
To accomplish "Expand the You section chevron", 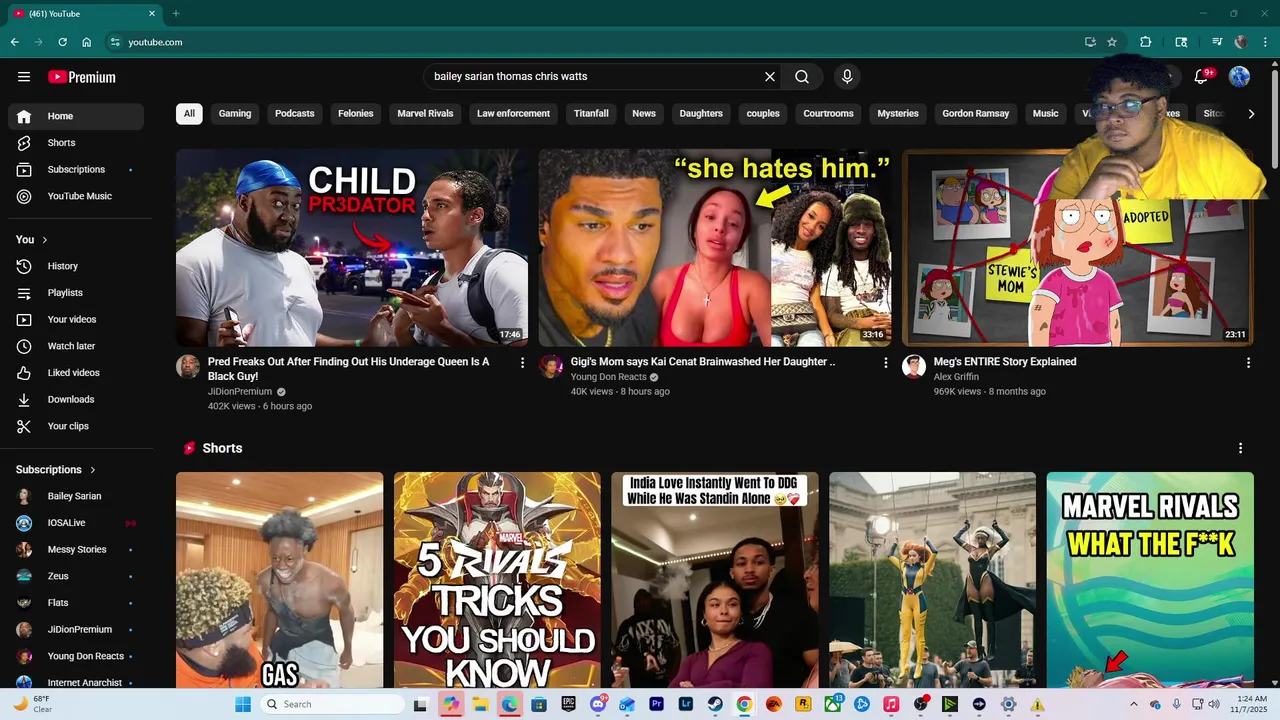I will 45,240.
